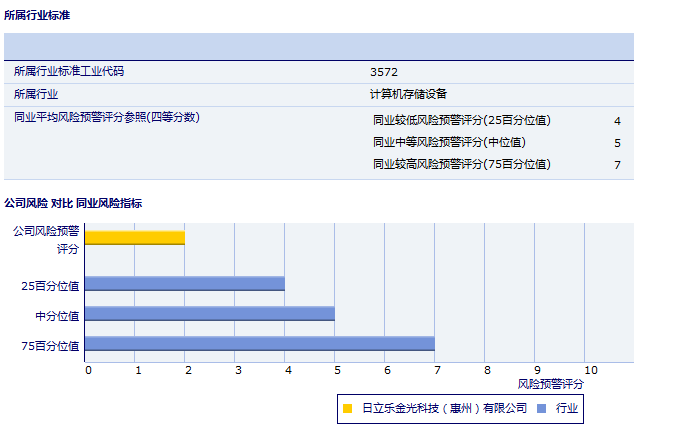Image resolution: width=682 pixels, height=432 pixels.
Task: Click the yellow legend swatch for 日立乐金光科技
Action: click(x=347, y=408)
